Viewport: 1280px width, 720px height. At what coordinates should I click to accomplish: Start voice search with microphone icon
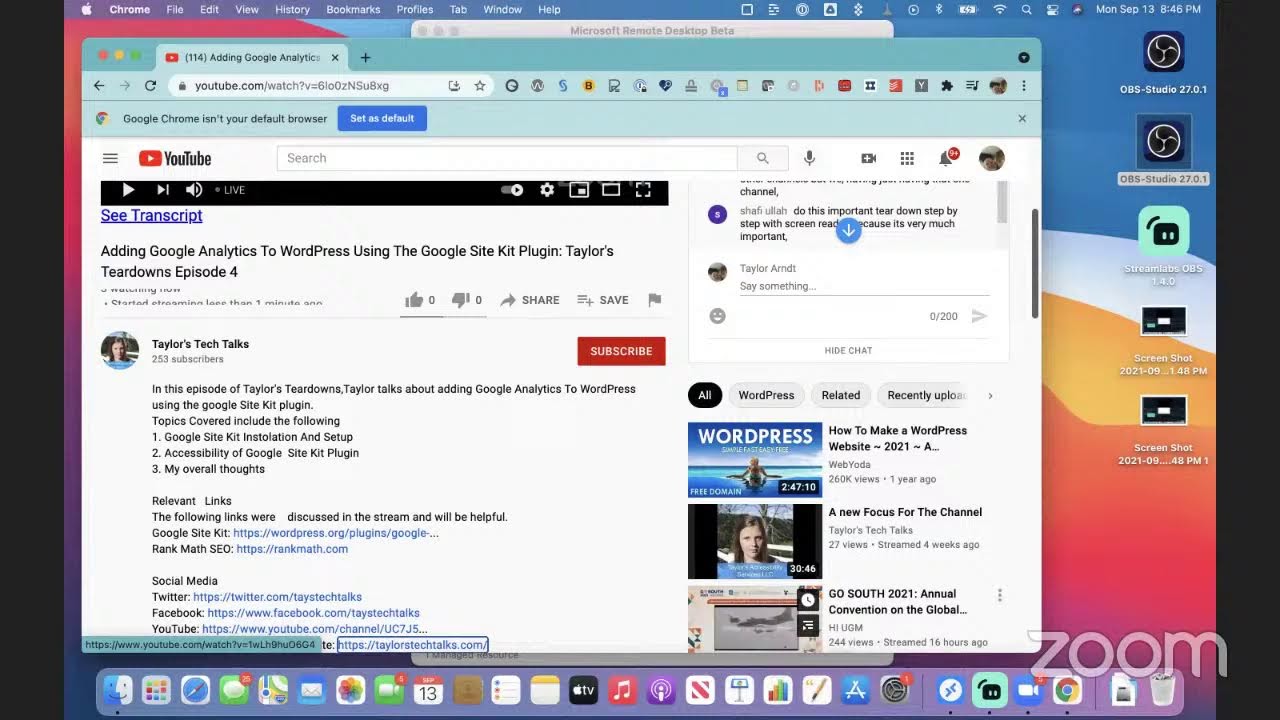[x=809, y=158]
